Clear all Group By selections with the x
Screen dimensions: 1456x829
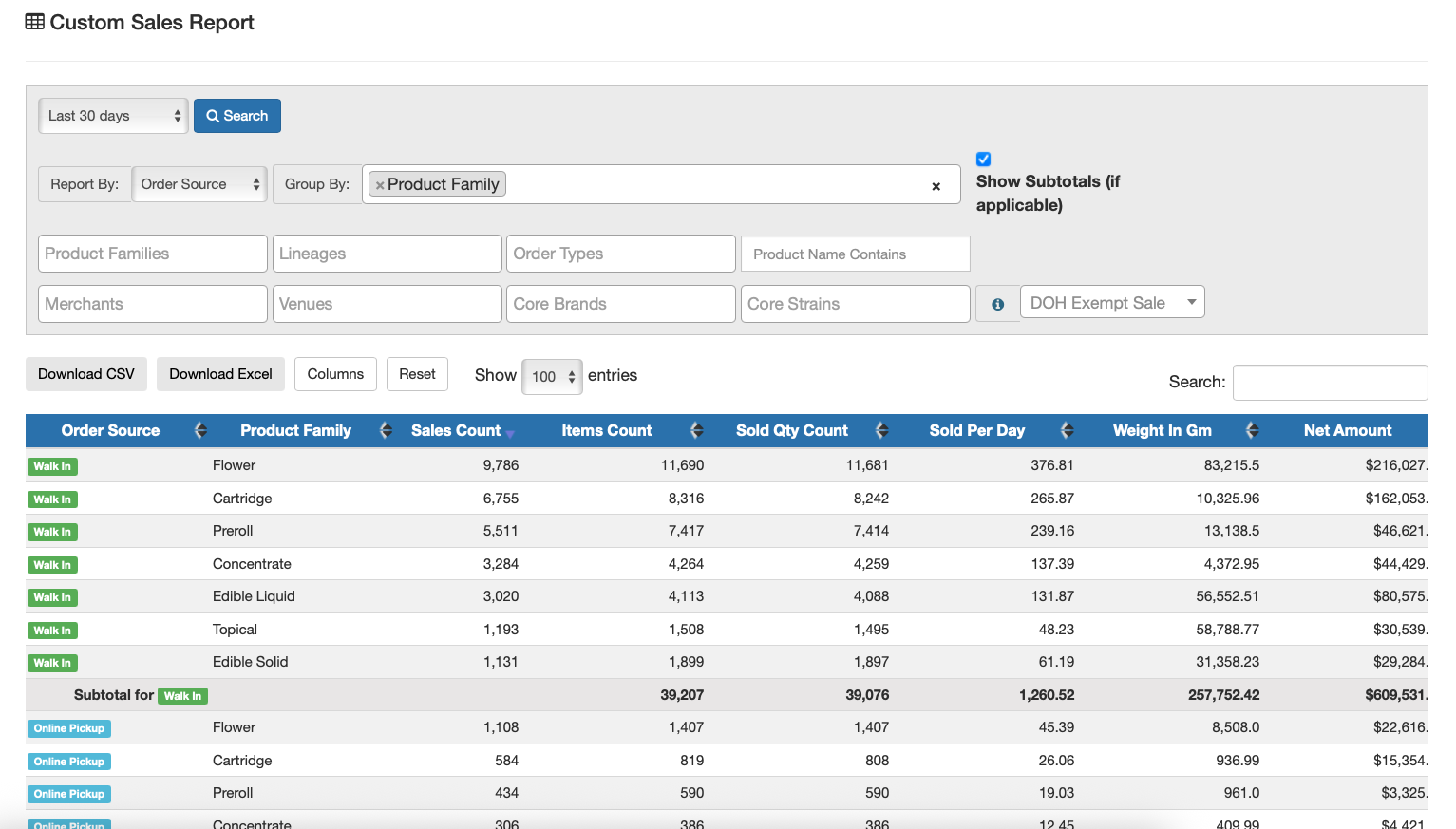coord(936,186)
